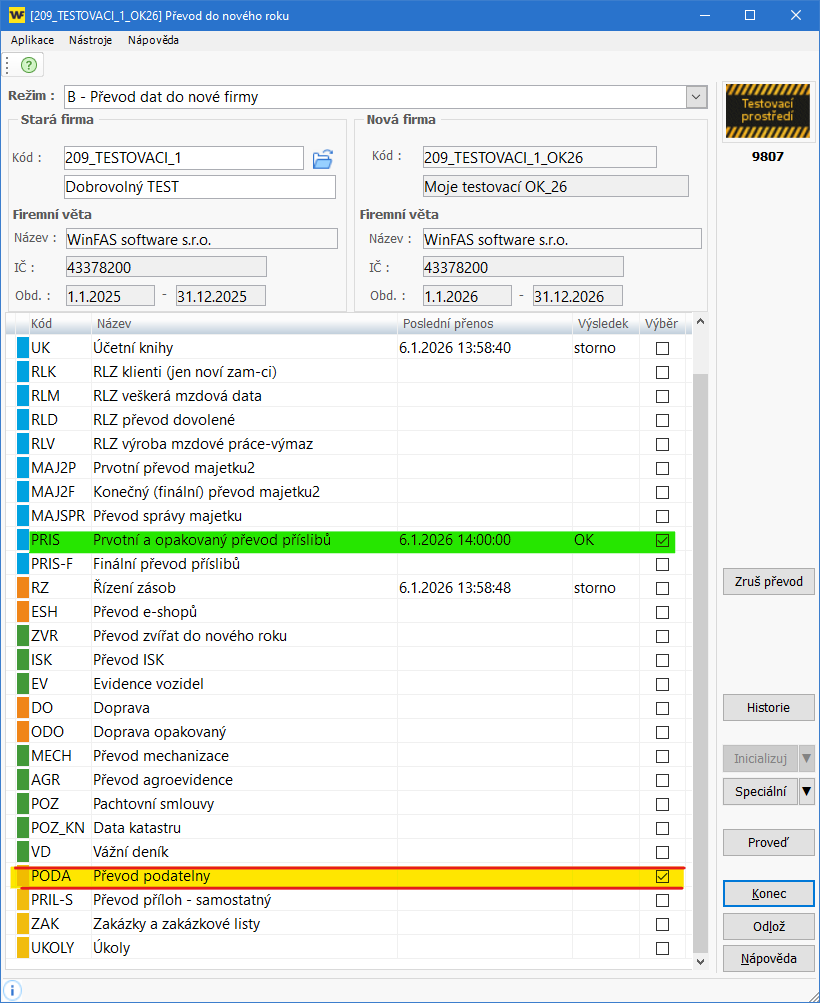Click the green marker of ZVR row
820x1003 pixels.
point(23,636)
